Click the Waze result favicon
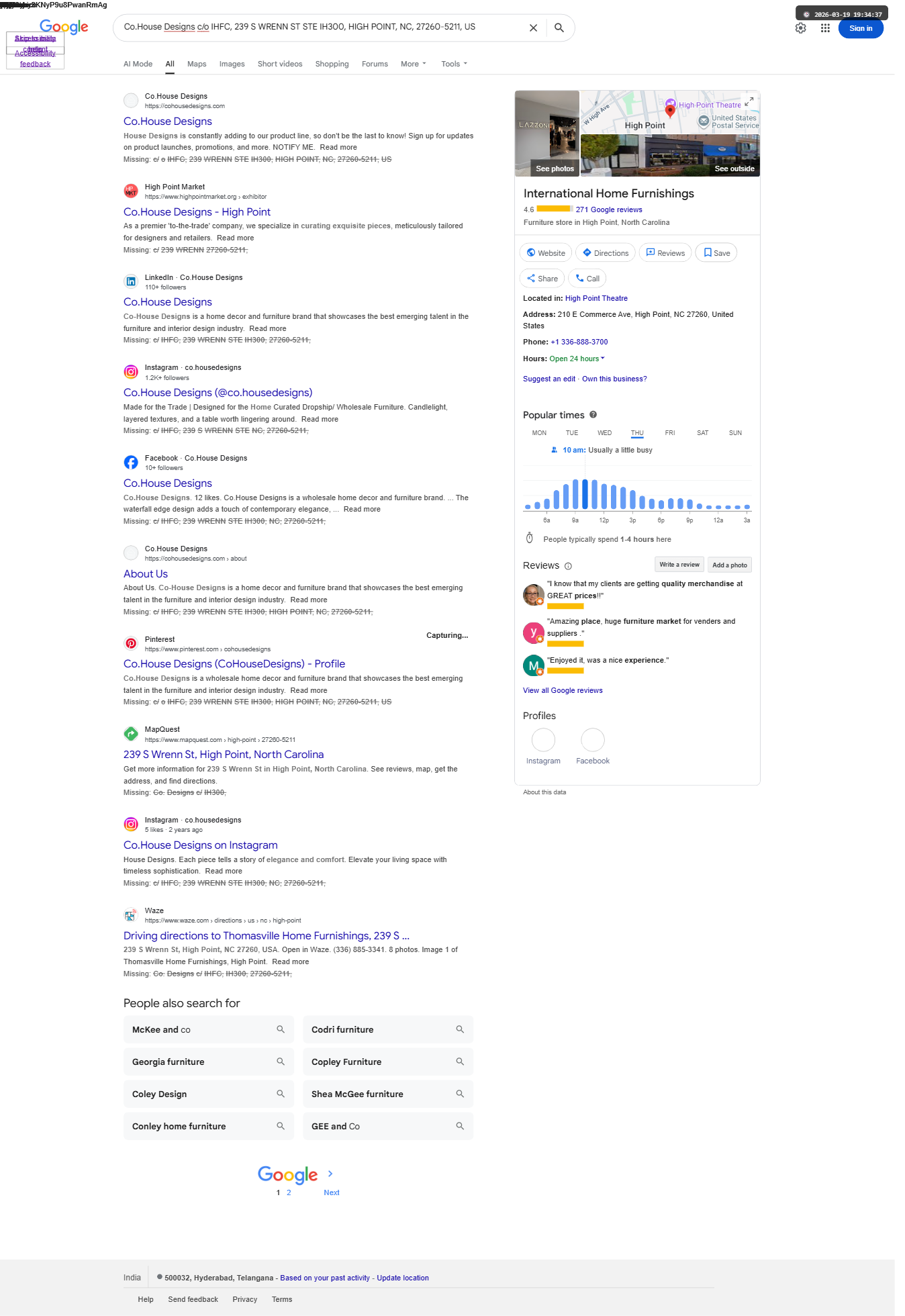The height and width of the screenshot is (1316, 905). pyautogui.click(x=131, y=915)
